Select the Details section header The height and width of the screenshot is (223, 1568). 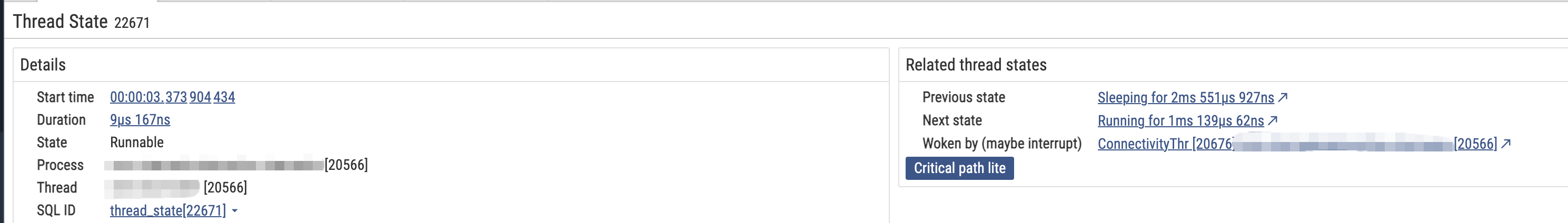43,65
